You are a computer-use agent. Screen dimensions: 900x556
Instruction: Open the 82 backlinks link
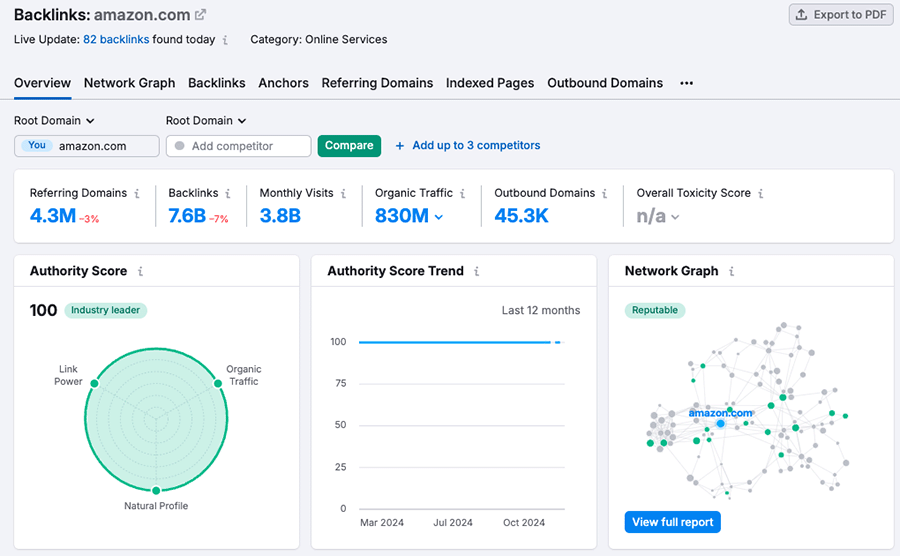(x=116, y=40)
